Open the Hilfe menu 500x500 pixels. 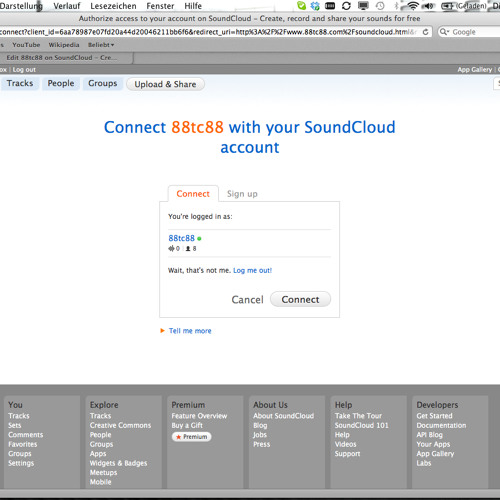click(193, 6)
